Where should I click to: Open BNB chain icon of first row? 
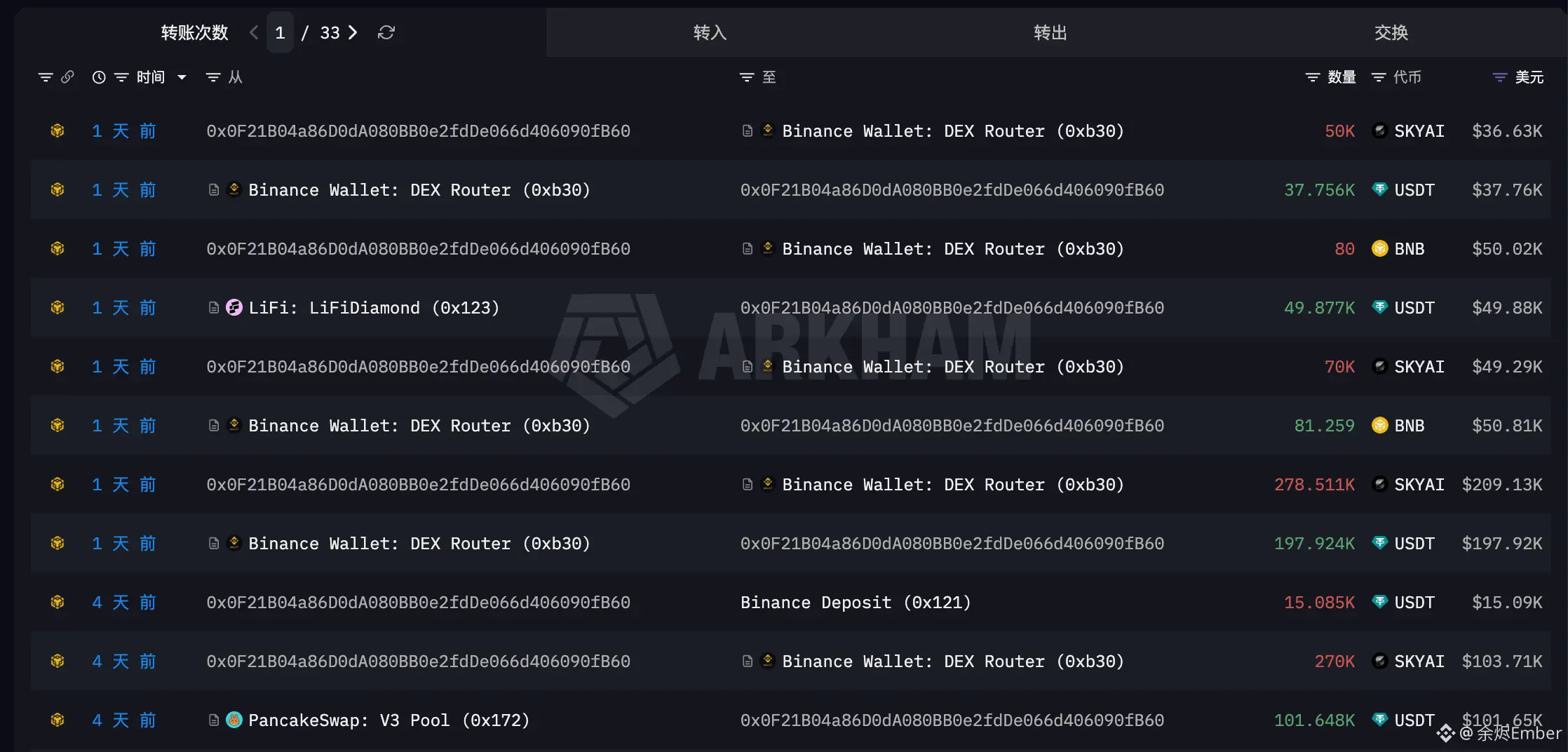coord(58,130)
